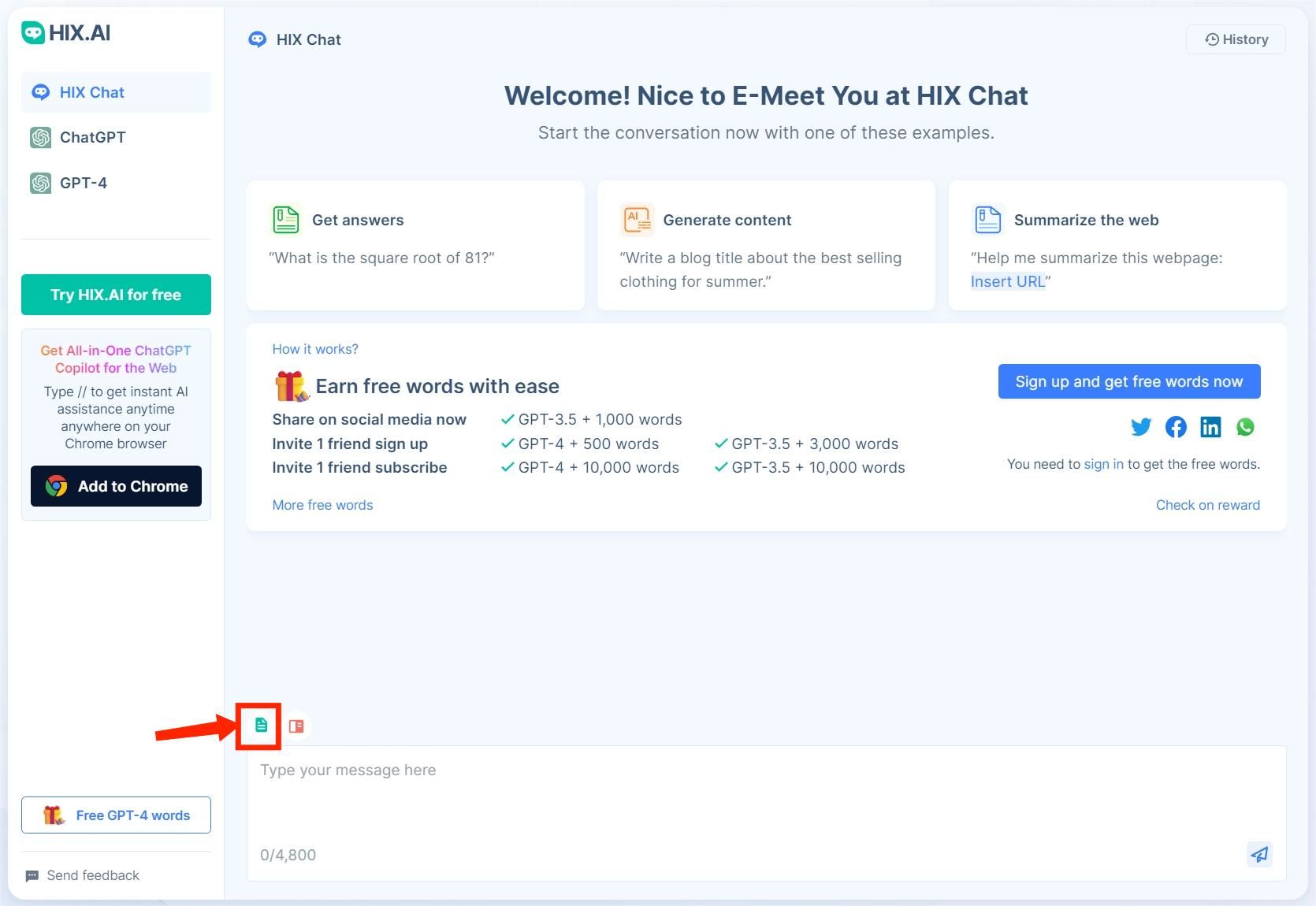The image size is (1316, 906).
Task: Click the paper-plane send icon
Action: [x=1259, y=854]
